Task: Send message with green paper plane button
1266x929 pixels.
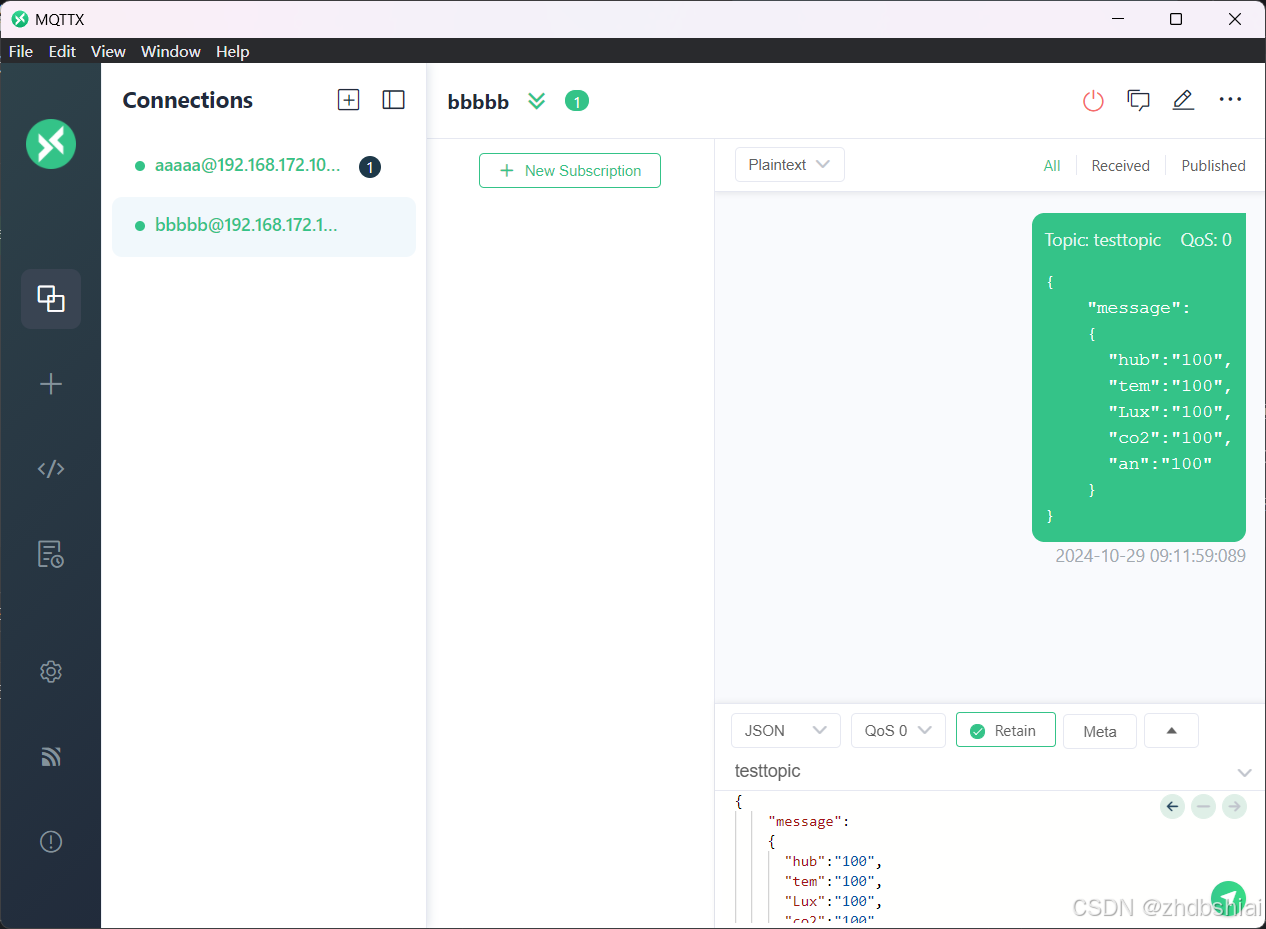Action: [x=1228, y=898]
